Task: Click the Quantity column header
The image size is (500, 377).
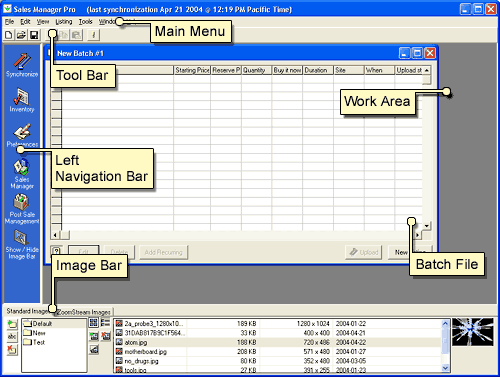Action: pos(256,70)
